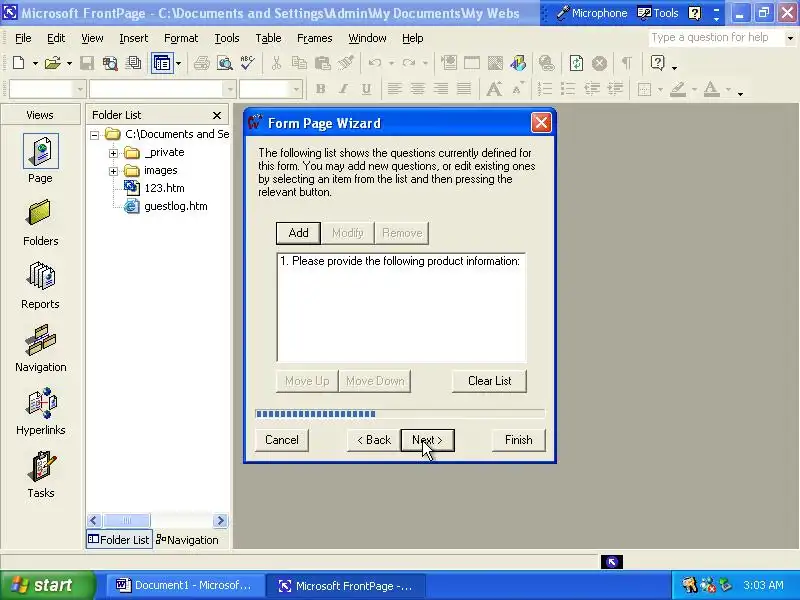800x600 pixels.
Task: Open the Frames menu
Action: coord(314,38)
